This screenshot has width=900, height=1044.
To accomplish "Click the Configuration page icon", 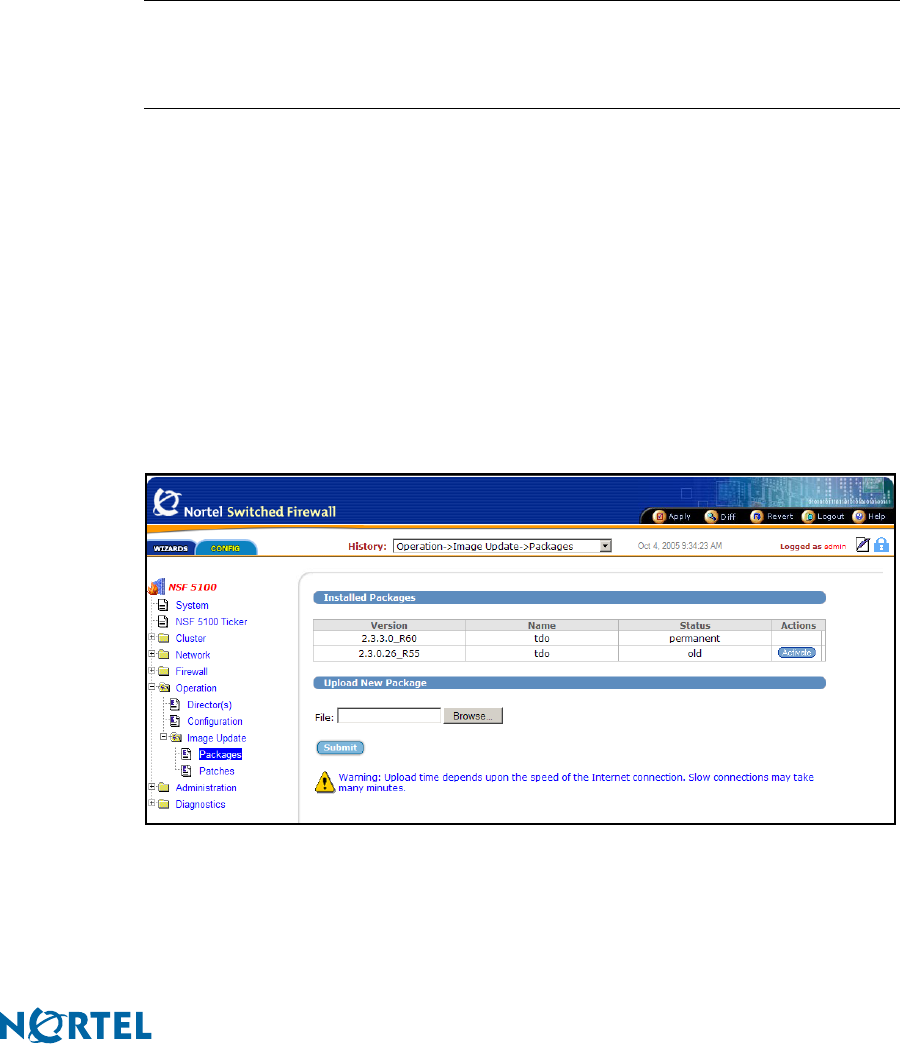I will pyautogui.click(x=175, y=721).
